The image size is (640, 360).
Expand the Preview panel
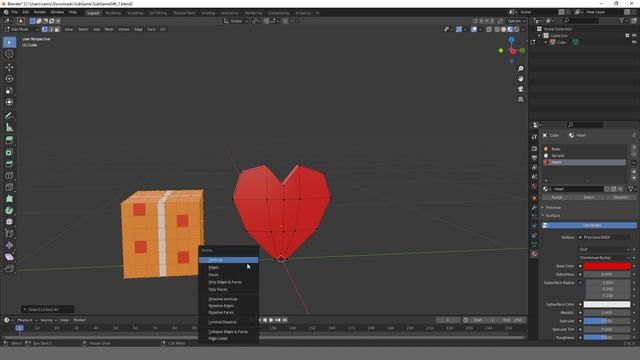pos(553,208)
